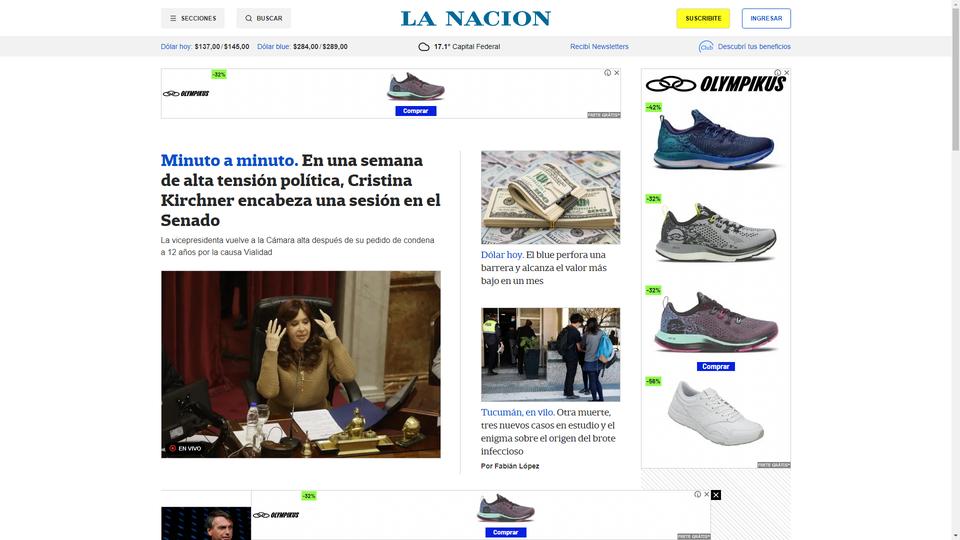
Task: Dismiss the bottom sticky ad via the black X
Action: click(716, 495)
